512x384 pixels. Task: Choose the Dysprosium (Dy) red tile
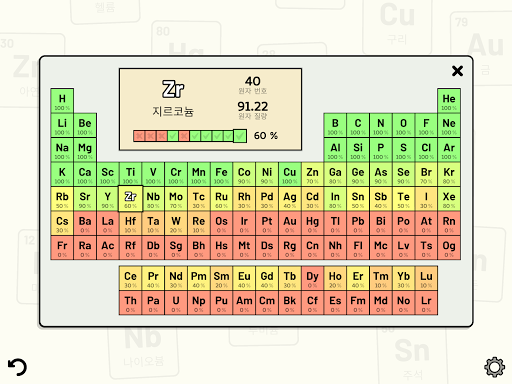[312, 278]
